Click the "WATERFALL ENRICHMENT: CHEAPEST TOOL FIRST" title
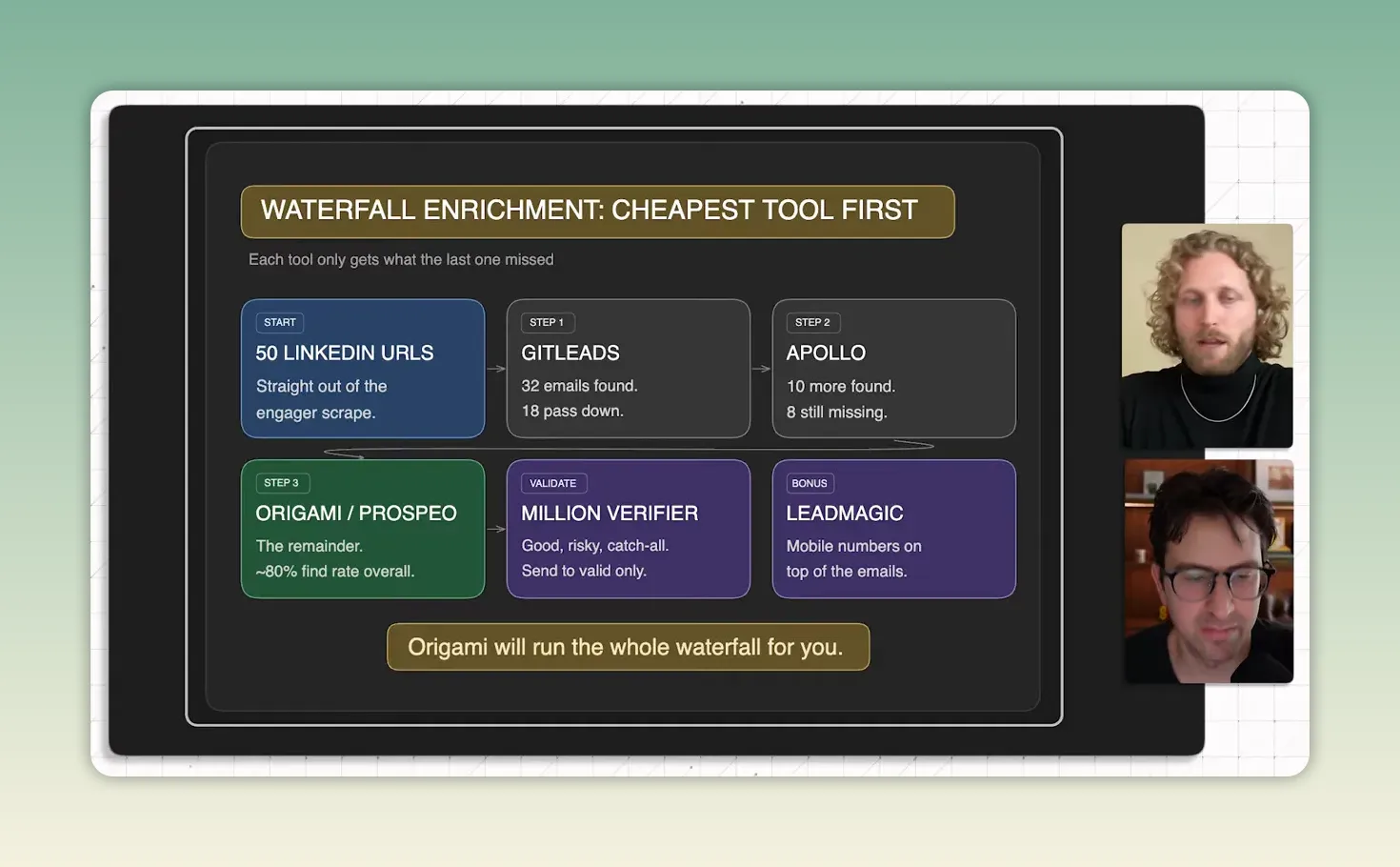 [597, 211]
